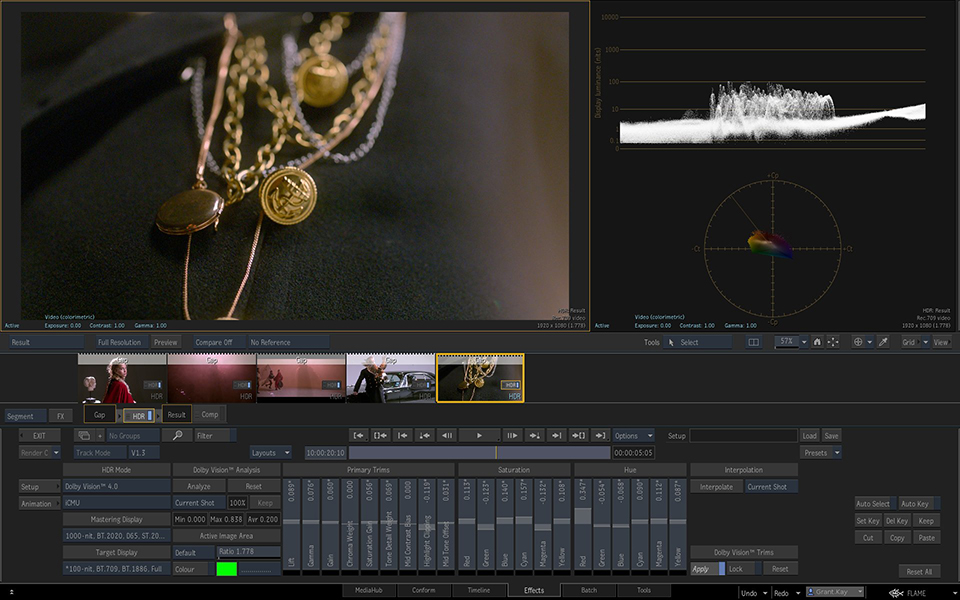Click the Setup name input field
This screenshot has width=960, height=600.
(743, 435)
